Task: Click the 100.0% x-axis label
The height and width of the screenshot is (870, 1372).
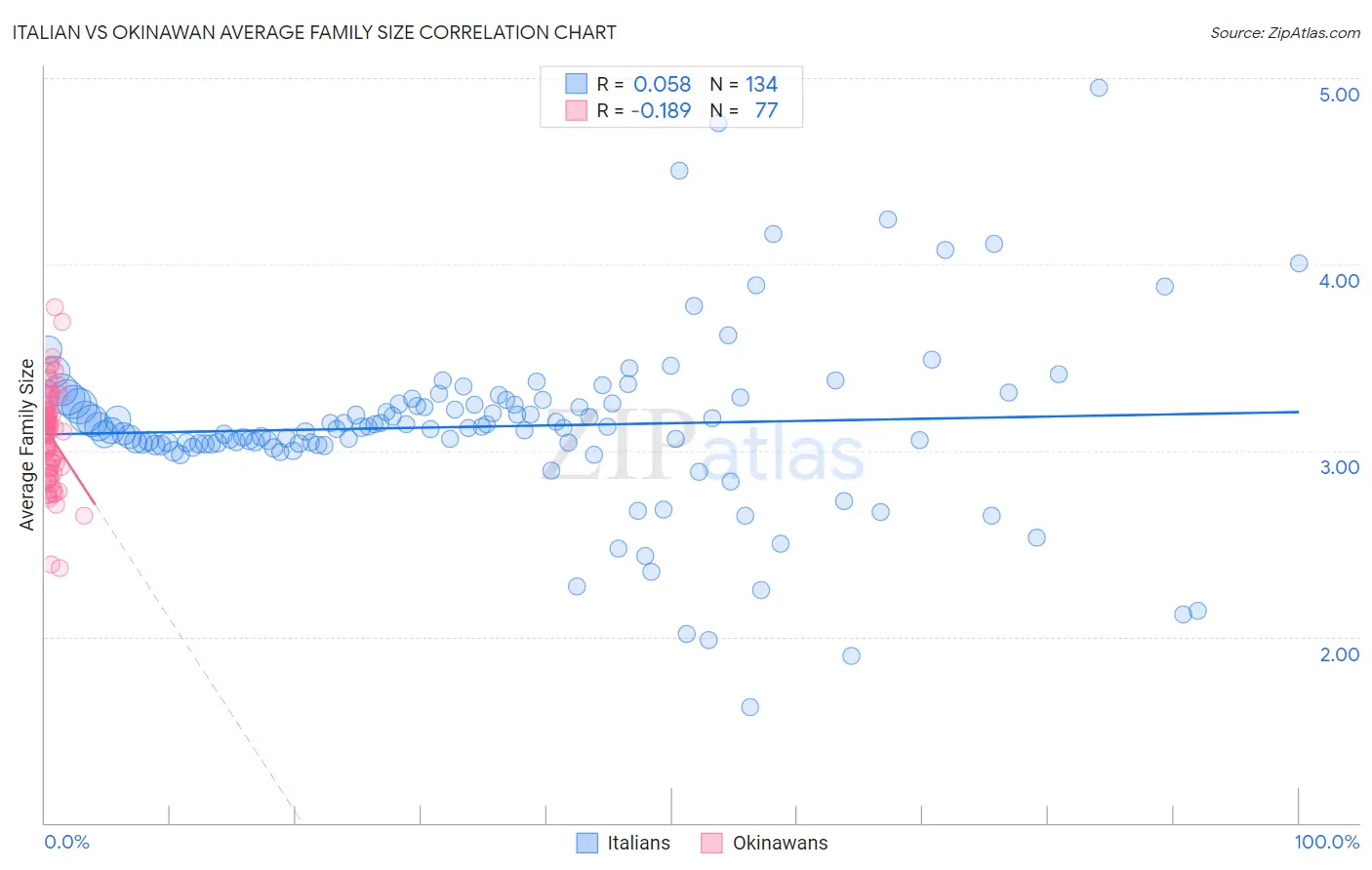Action: (1327, 842)
